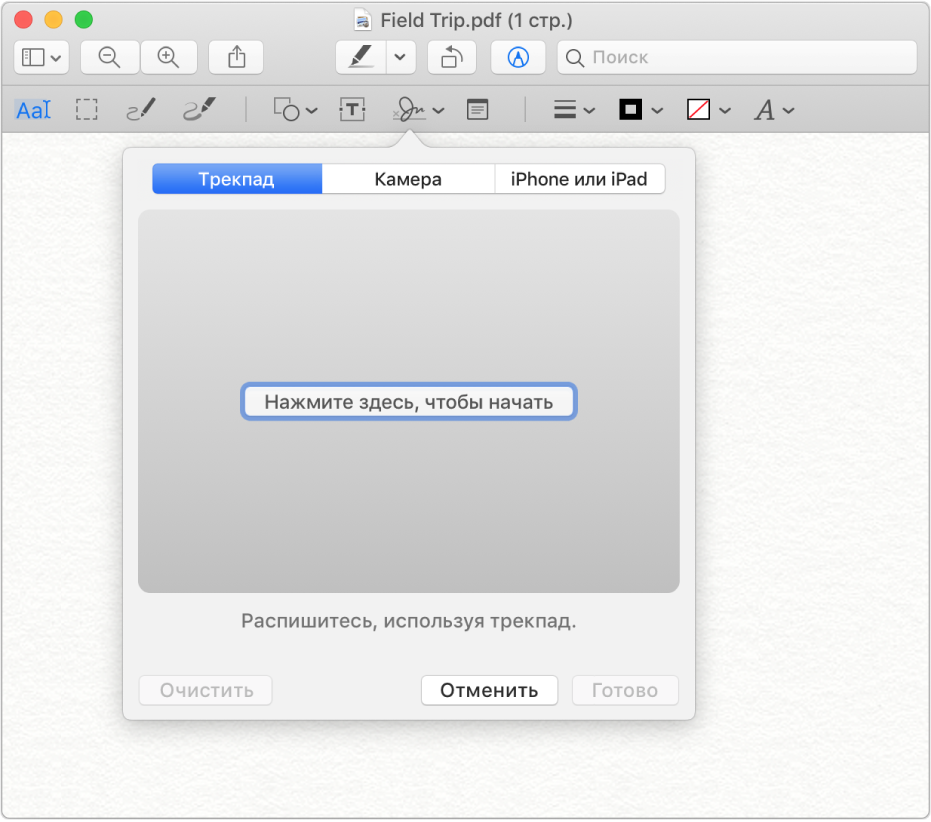931x822 pixels.
Task: Add a Note annotation
Action: [x=477, y=110]
